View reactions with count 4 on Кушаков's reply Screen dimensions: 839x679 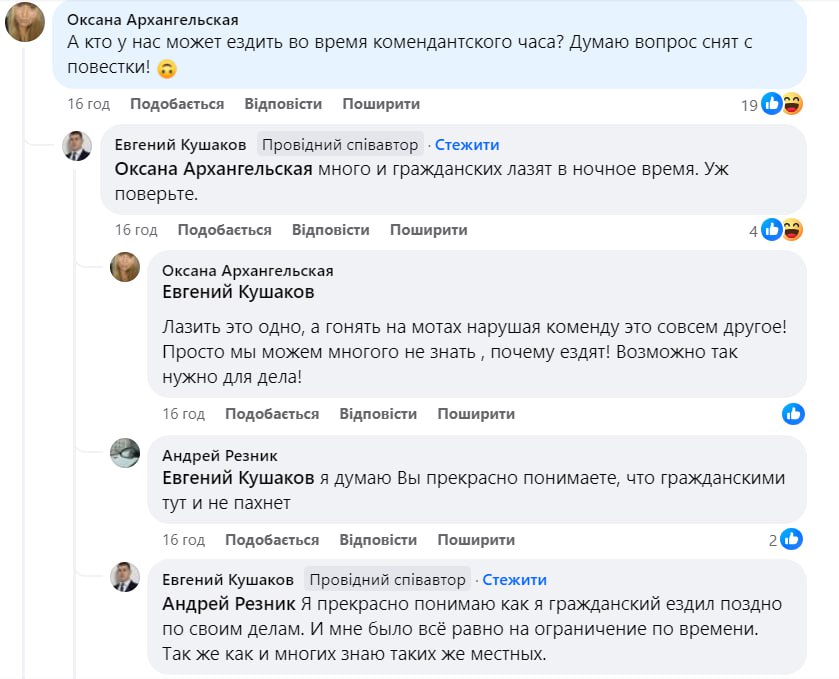point(781,230)
